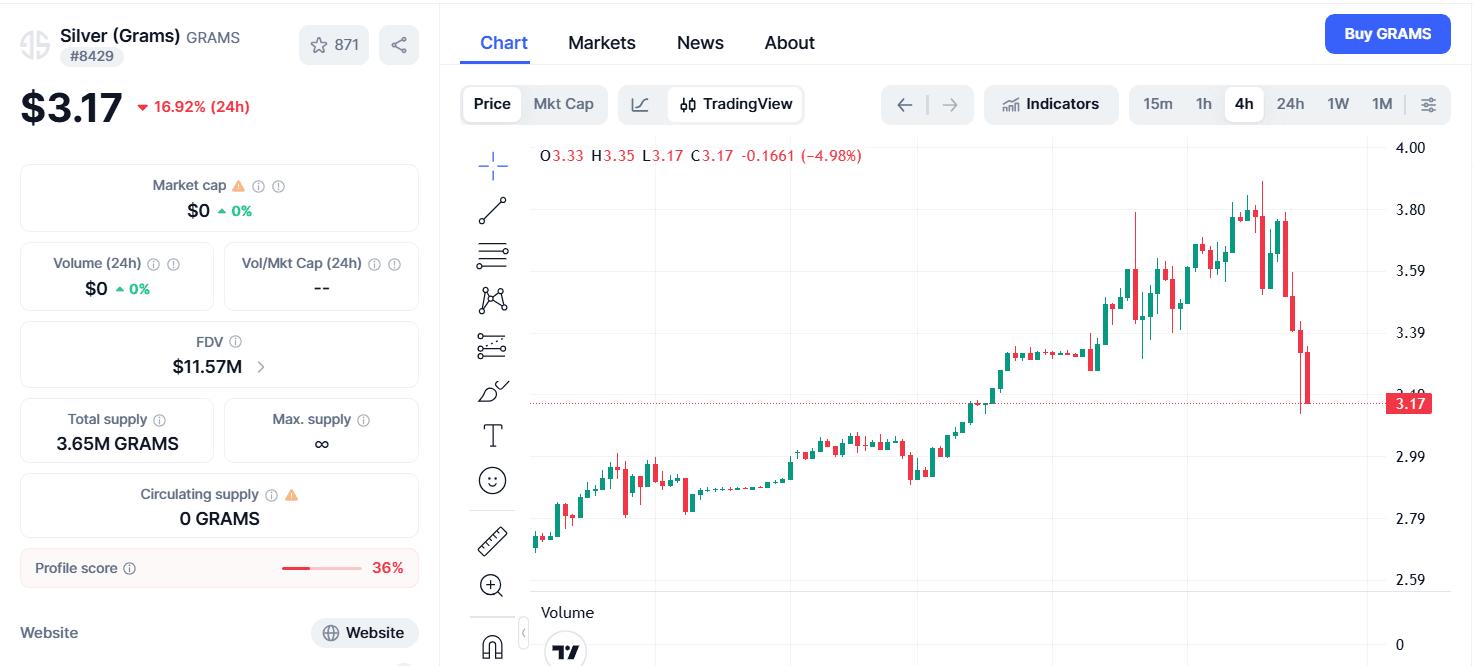Select the brush drawing tool
Screen dimensions: 1473x666
click(x=492, y=391)
